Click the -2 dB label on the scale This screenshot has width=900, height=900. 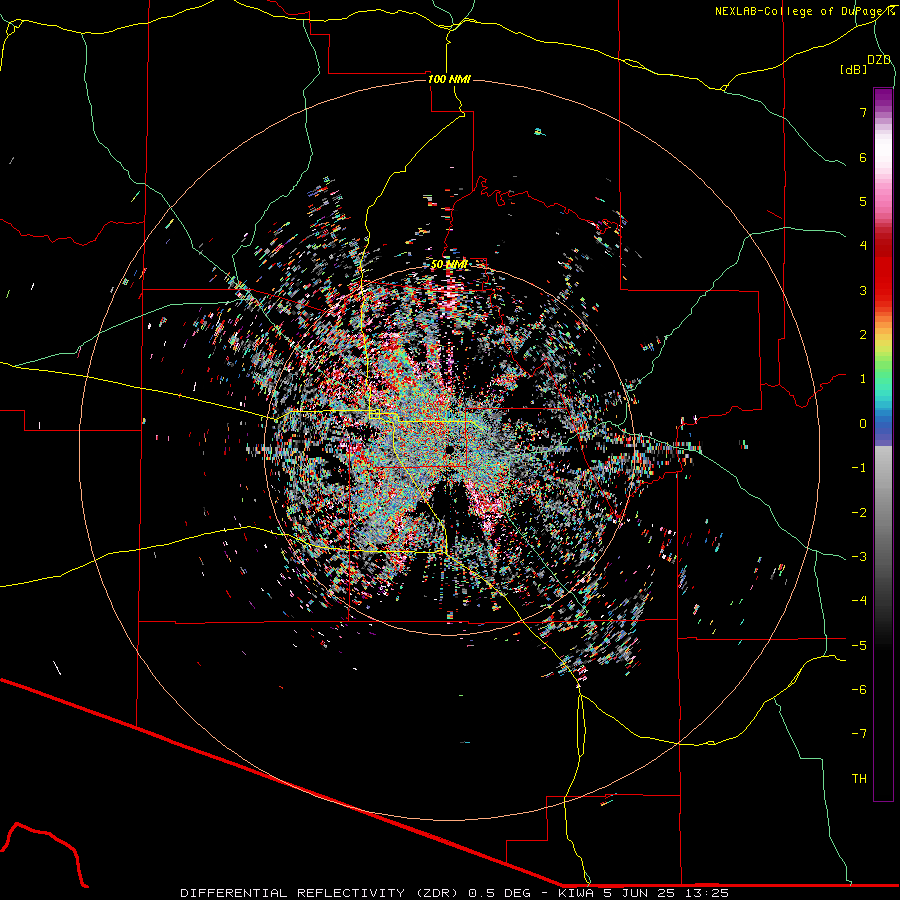[859, 513]
